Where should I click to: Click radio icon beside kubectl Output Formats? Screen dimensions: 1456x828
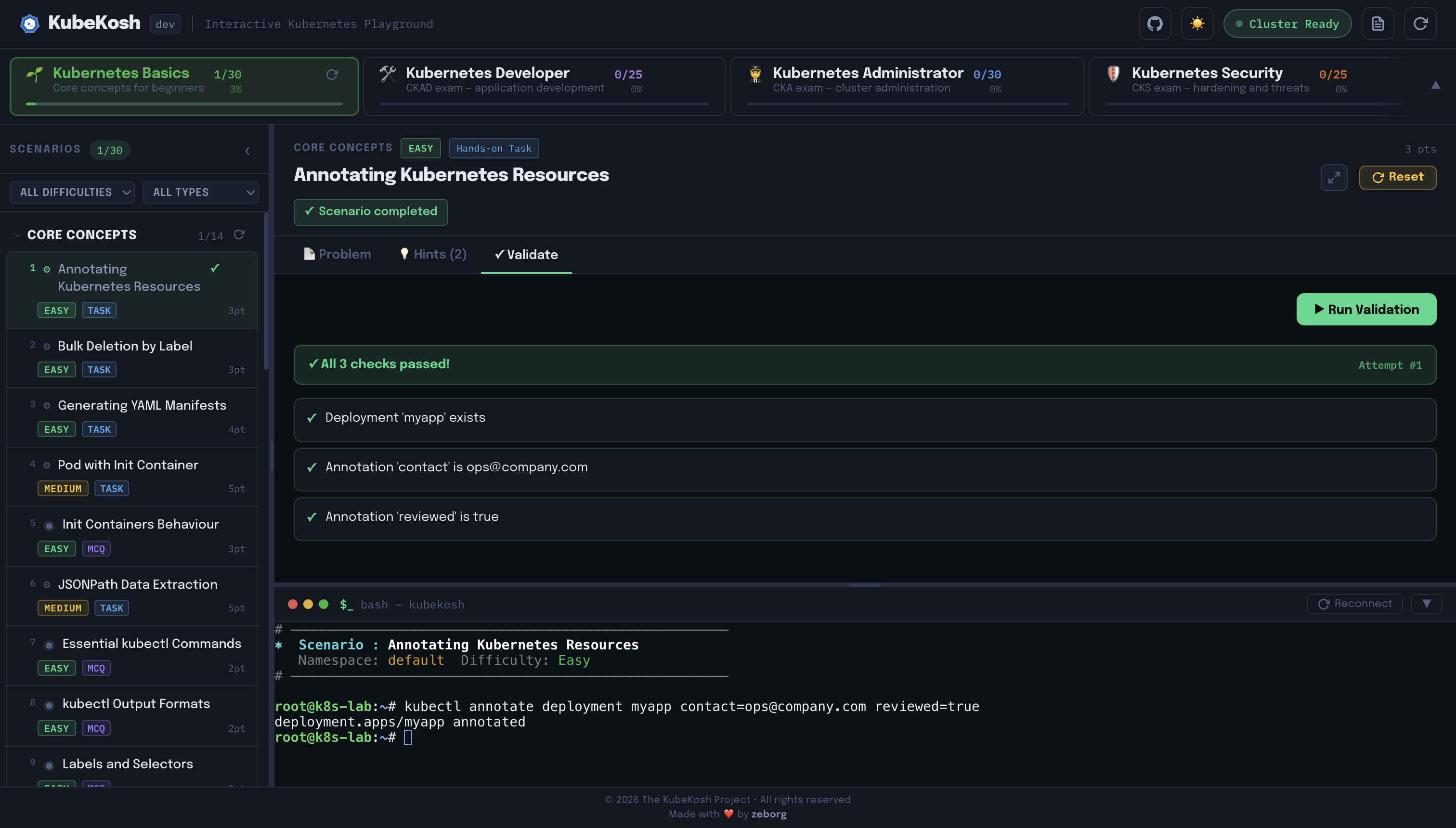(x=50, y=706)
